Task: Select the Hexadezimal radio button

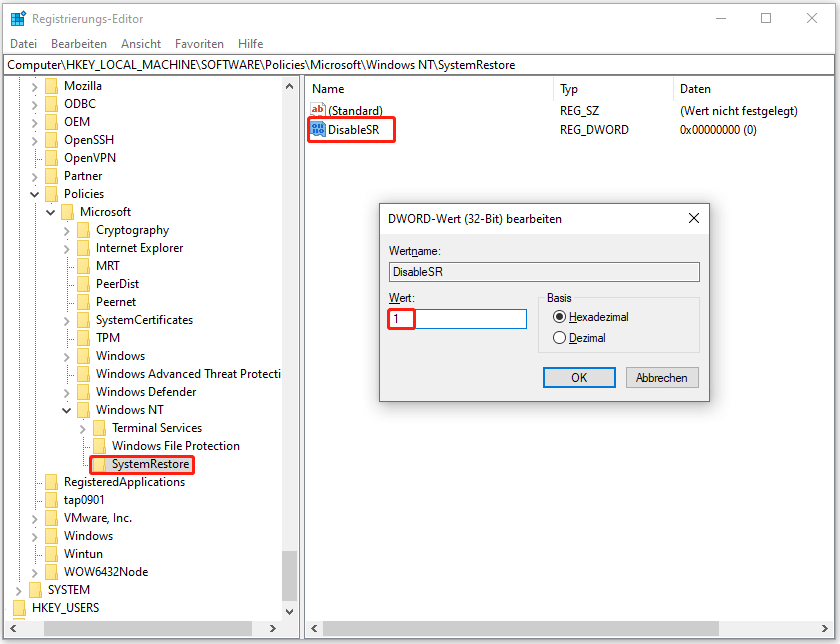Action: (x=559, y=317)
